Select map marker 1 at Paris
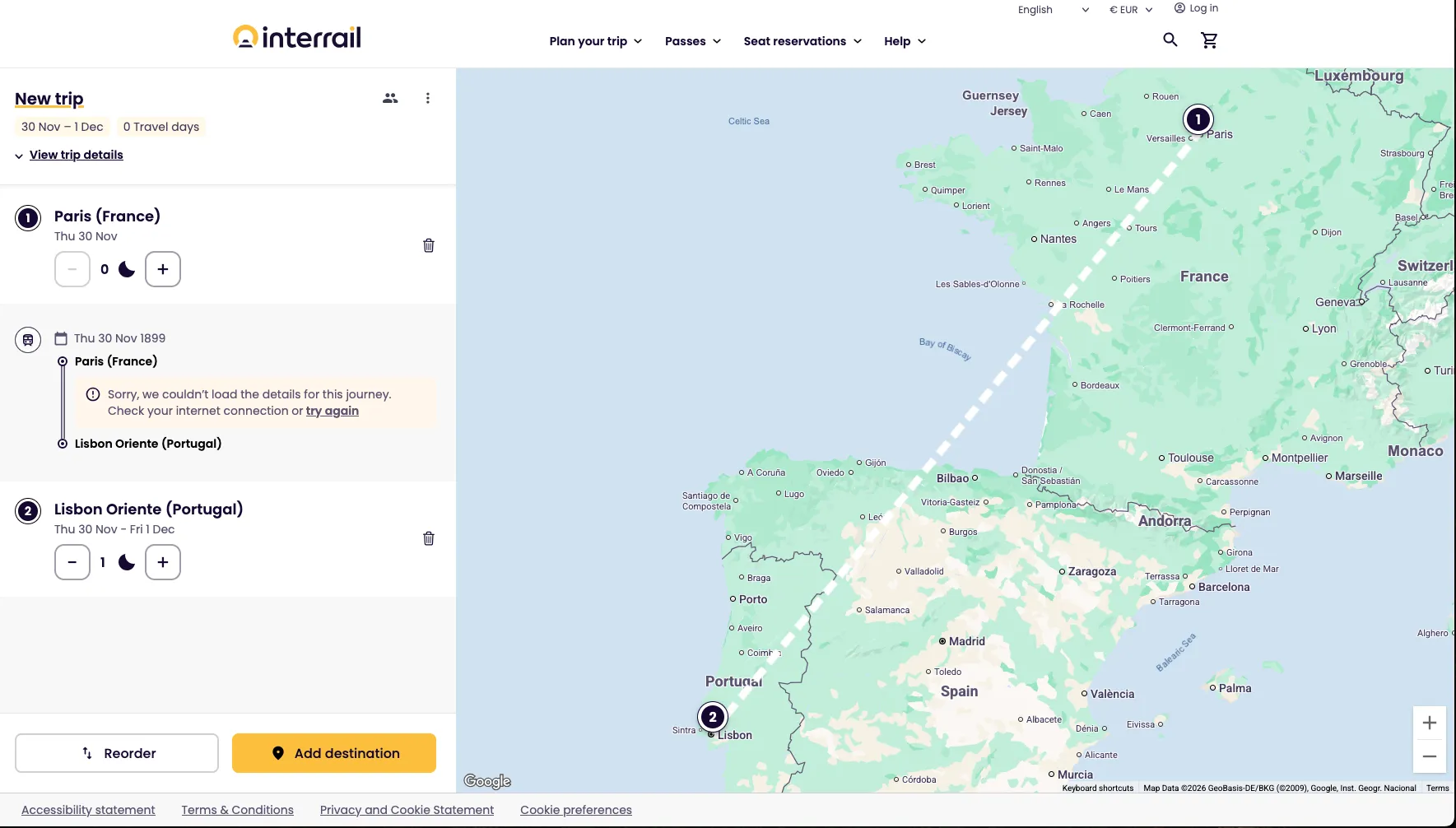Image resolution: width=1456 pixels, height=828 pixels. pyautogui.click(x=1198, y=119)
